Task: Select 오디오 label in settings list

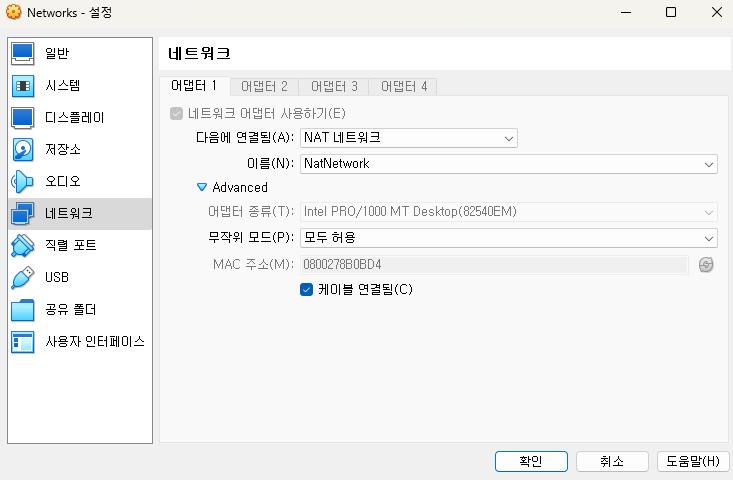Action: [x=63, y=182]
